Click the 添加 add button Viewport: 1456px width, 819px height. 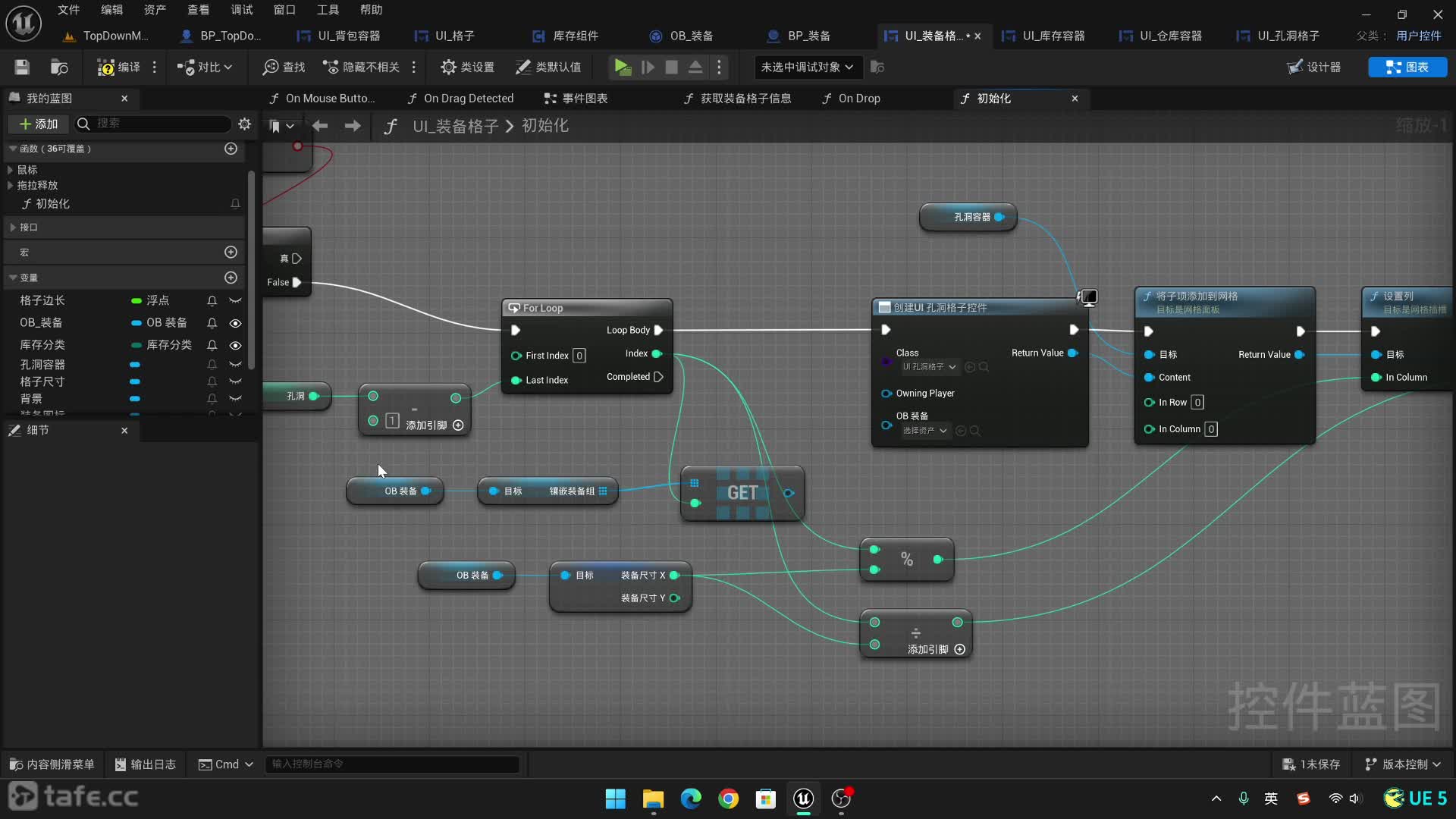click(38, 124)
